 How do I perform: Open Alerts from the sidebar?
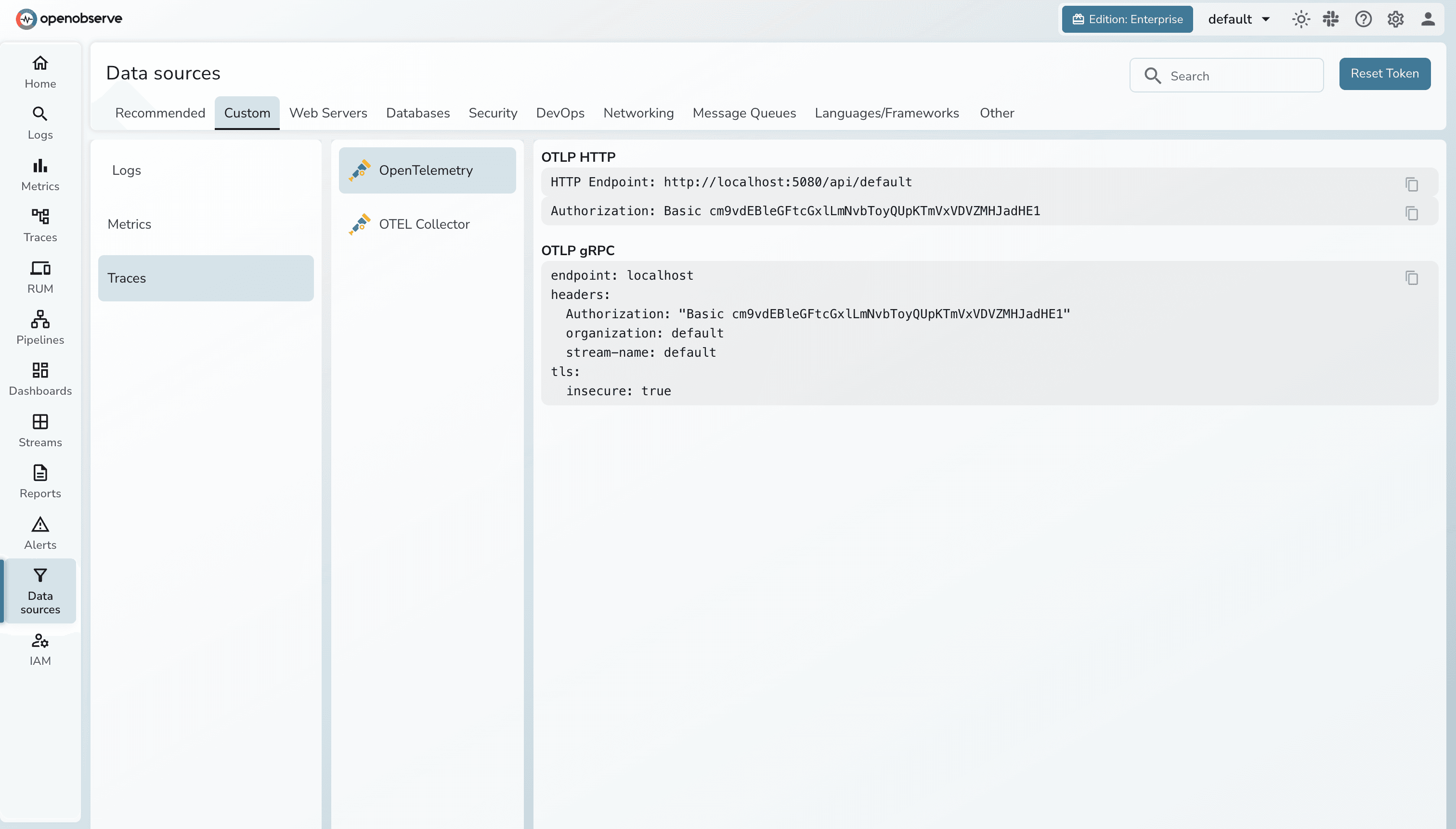pos(40,532)
